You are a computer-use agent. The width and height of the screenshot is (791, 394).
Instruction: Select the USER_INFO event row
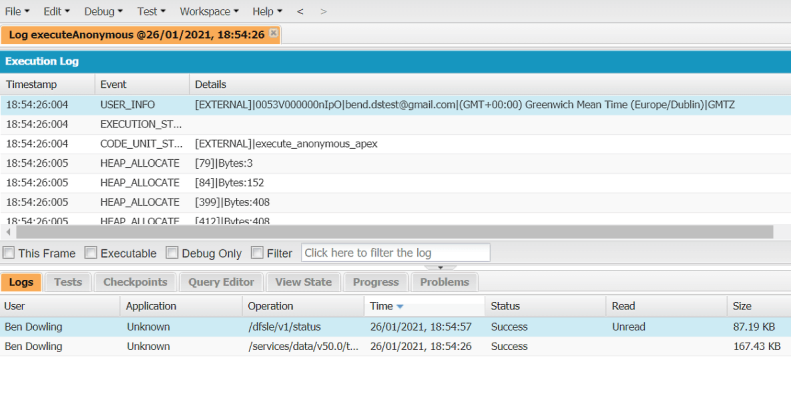coord(396,105)
